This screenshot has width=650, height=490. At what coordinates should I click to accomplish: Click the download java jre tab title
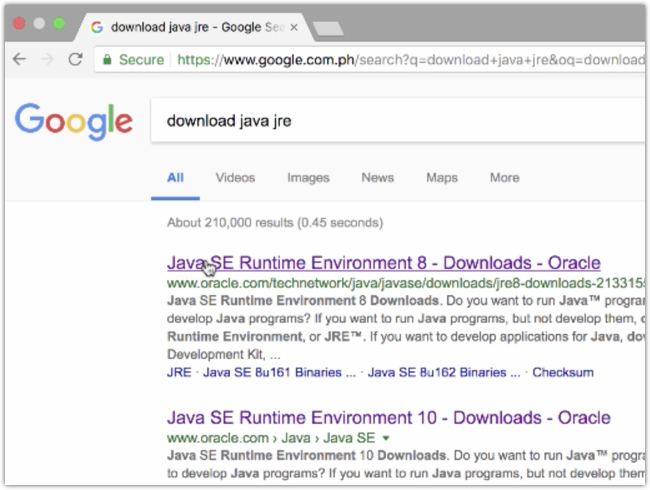(197, 27)
